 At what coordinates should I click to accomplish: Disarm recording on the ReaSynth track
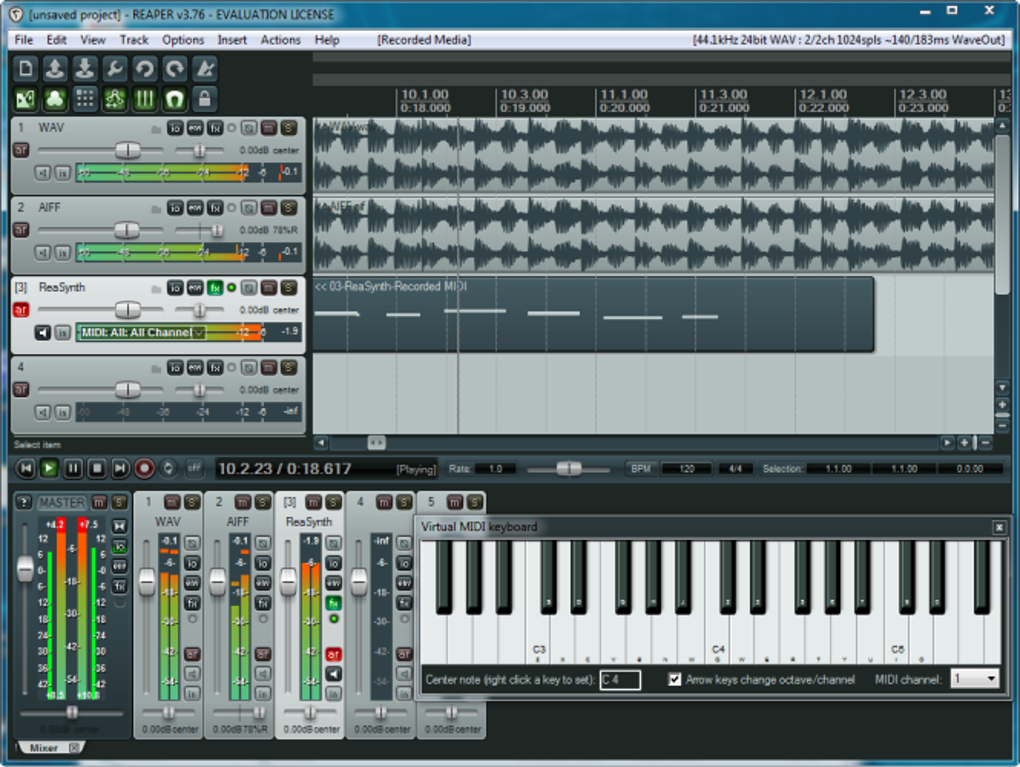point(20,310)
